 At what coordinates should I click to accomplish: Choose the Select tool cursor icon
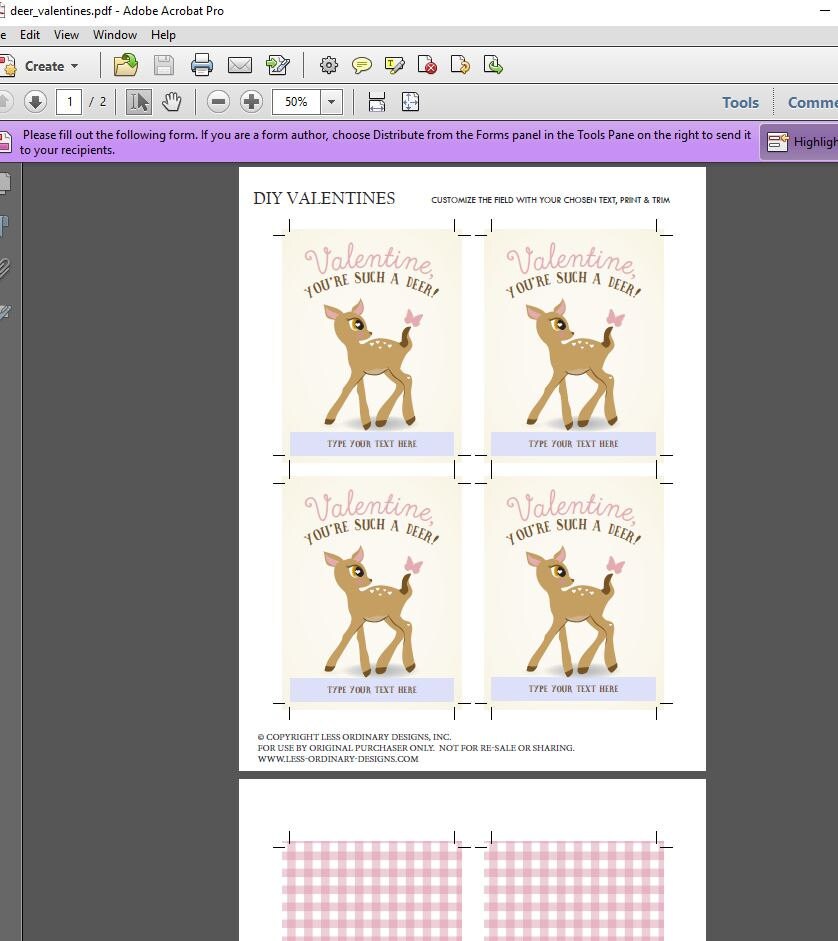(139, 102)
